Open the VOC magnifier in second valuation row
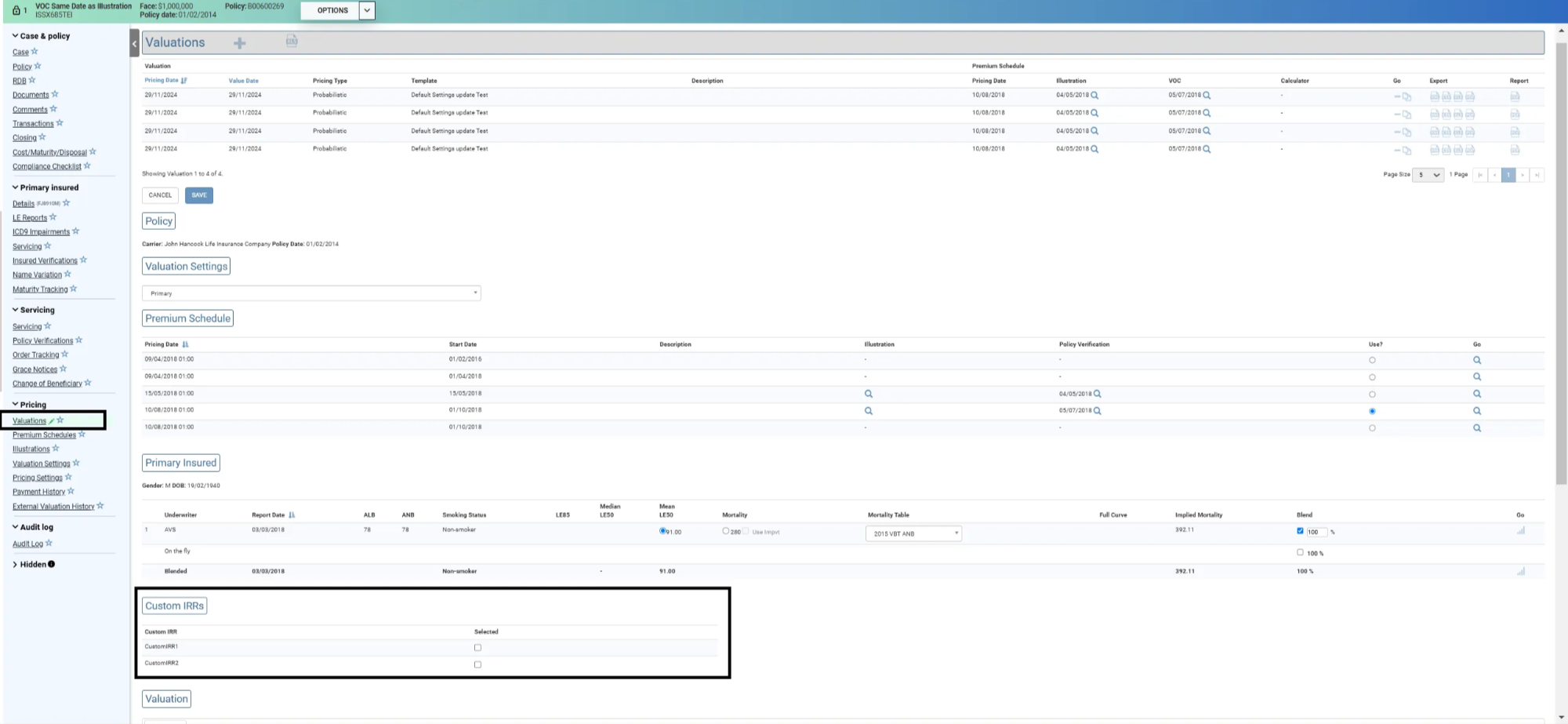1568x724 pixels. point(1207,113)
